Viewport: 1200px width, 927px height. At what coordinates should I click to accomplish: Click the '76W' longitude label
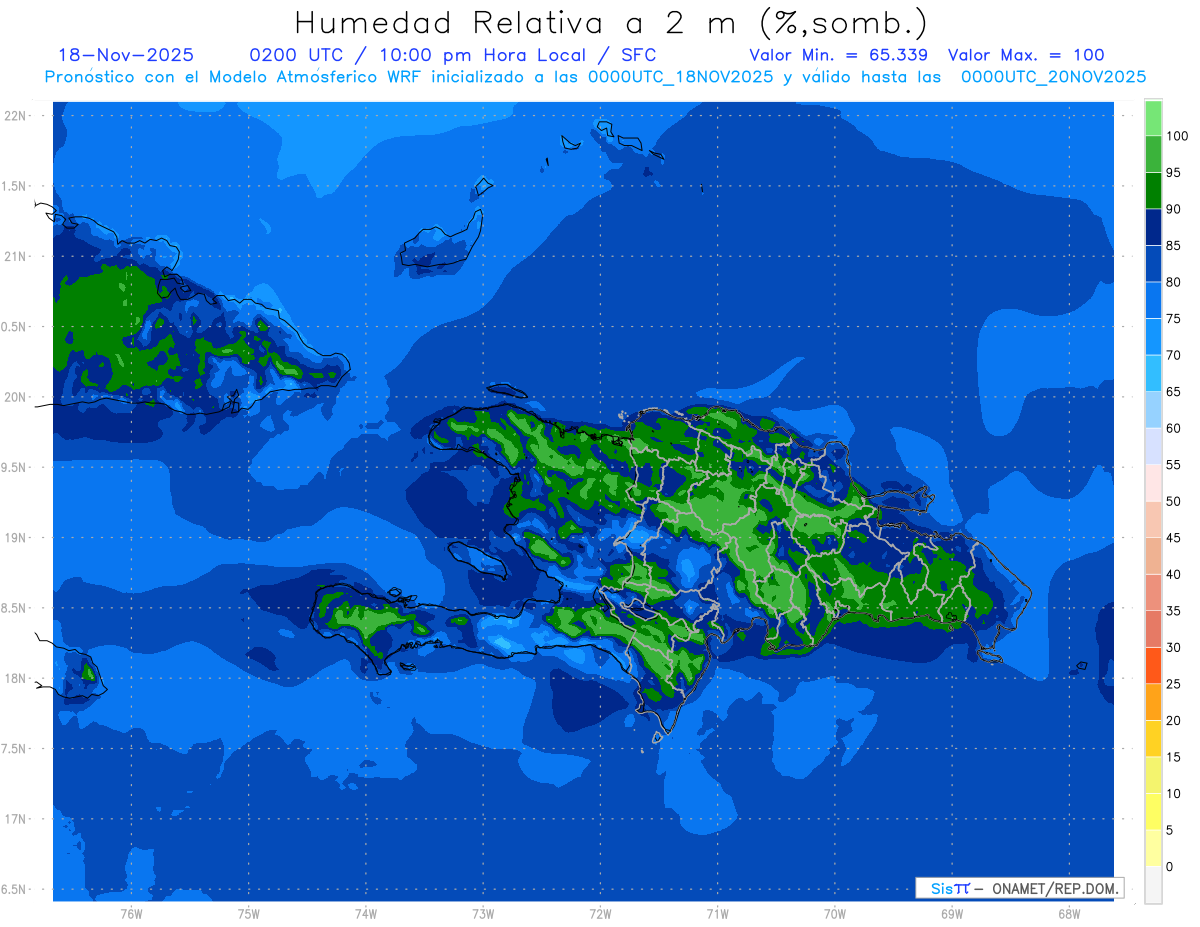131,914
